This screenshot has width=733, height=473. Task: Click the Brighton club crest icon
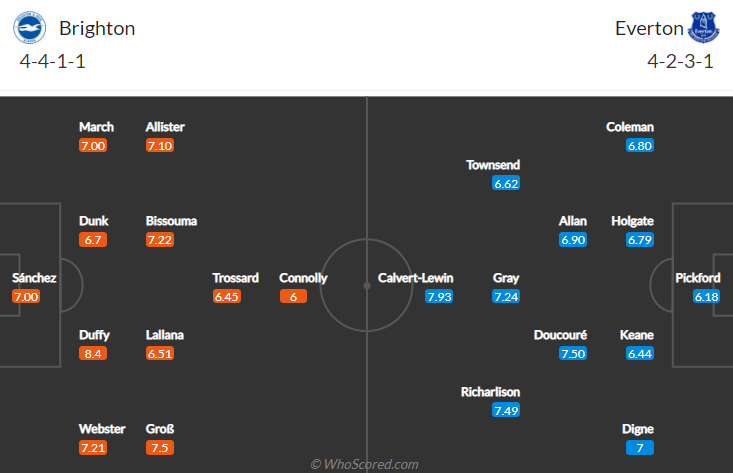29,28
